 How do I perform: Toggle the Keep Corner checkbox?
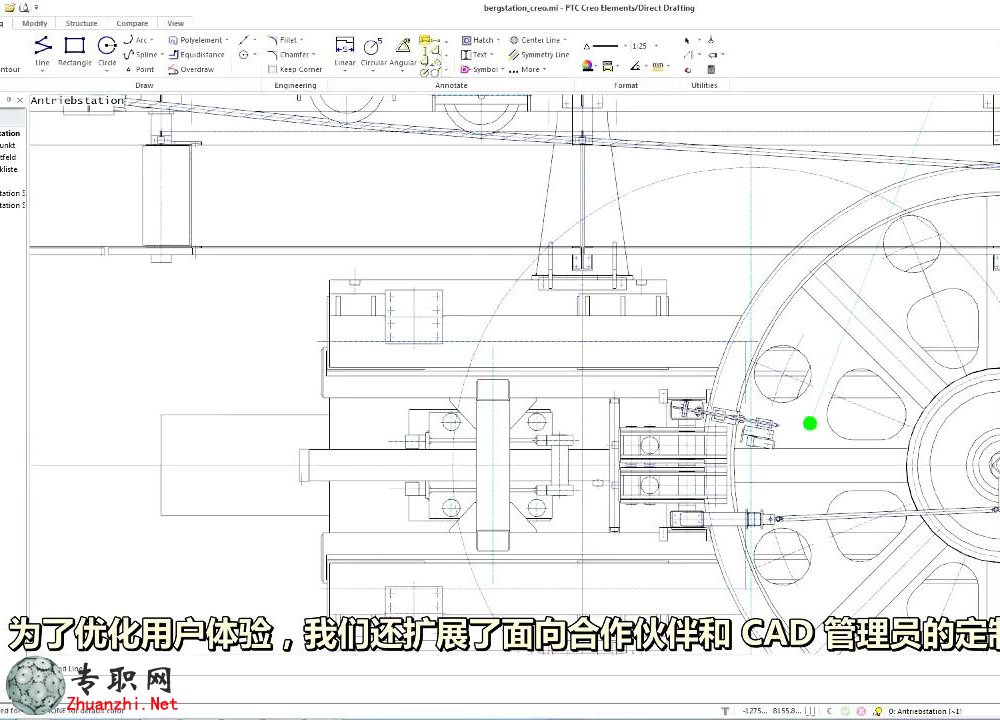coord(272,69)
